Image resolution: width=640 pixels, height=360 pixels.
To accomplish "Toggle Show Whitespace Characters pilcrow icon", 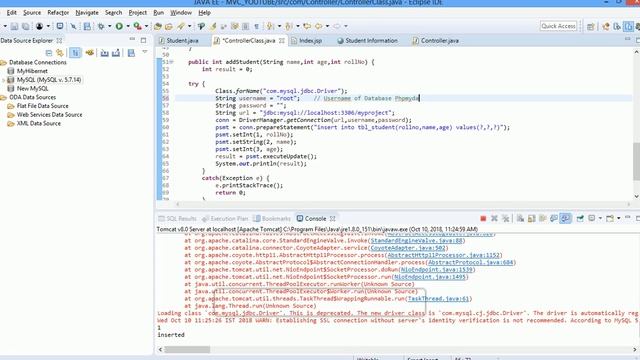I will click(256, 26).
